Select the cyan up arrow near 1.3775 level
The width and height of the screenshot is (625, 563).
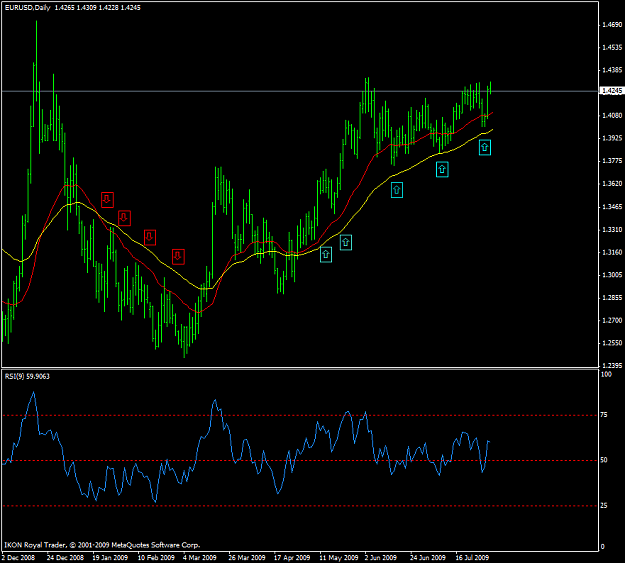point(442,169)
